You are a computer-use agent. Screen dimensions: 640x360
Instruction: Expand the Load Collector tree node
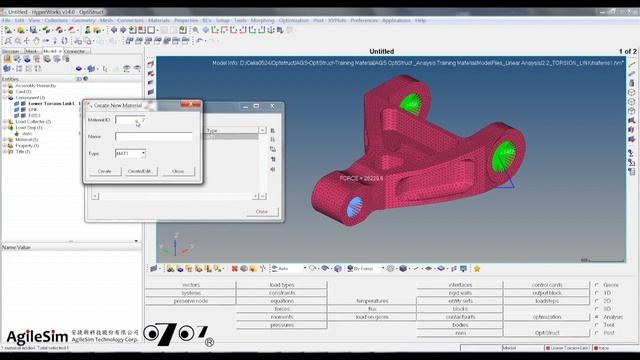click(4, 122)
